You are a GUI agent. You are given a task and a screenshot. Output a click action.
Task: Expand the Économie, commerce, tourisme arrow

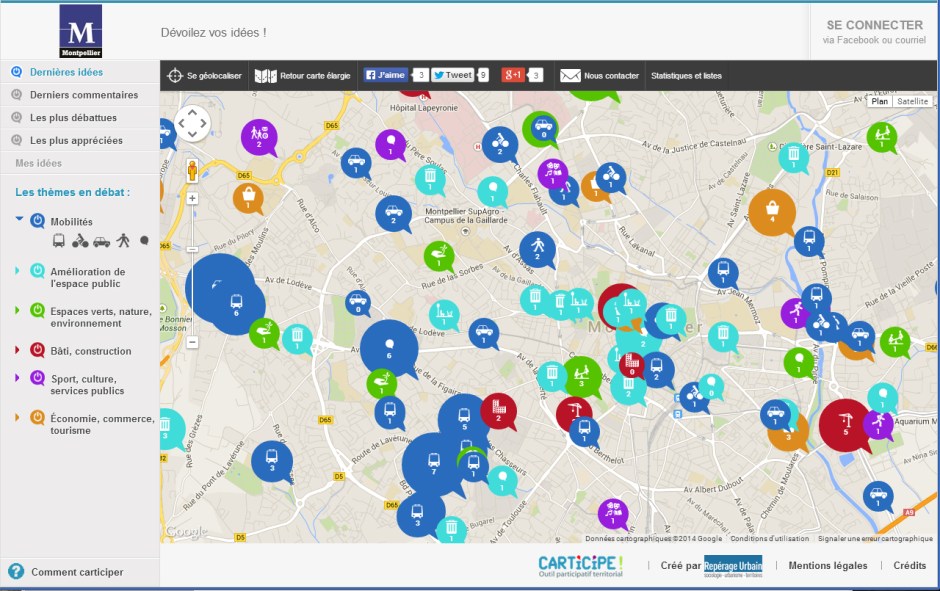pos(17,417)
